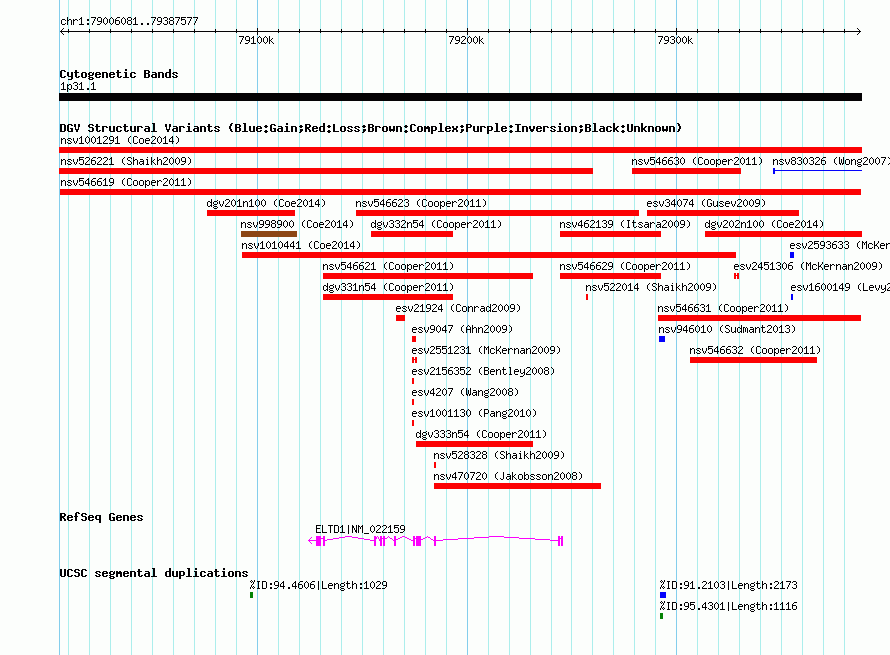890x655 pixels.
Task: Open nsv546619 (Cooper2011) variant
Action: [460, 192]
